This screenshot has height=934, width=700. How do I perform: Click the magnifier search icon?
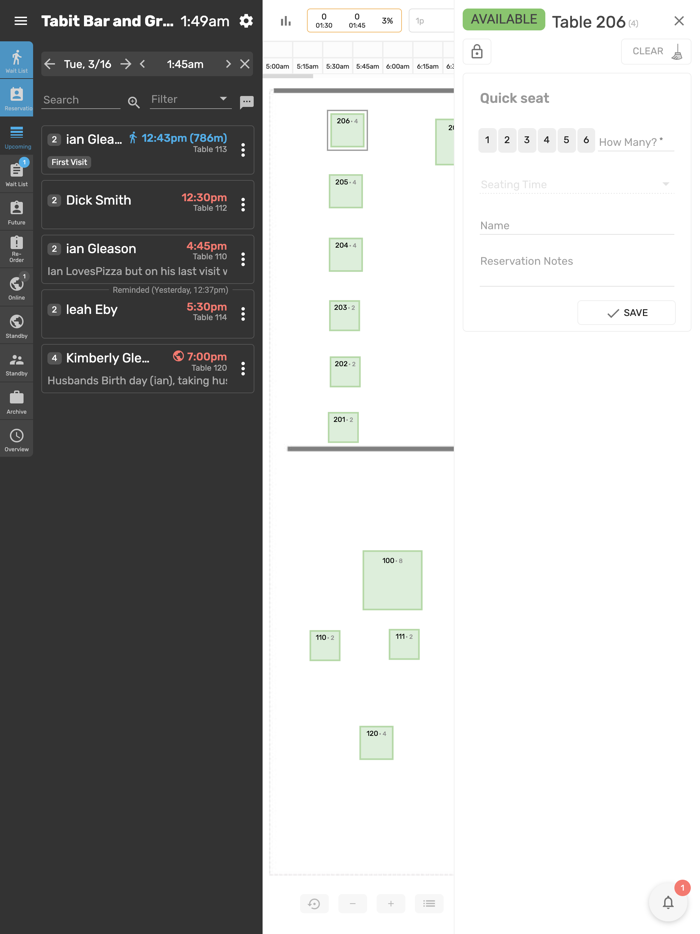(x=134, y=102)
